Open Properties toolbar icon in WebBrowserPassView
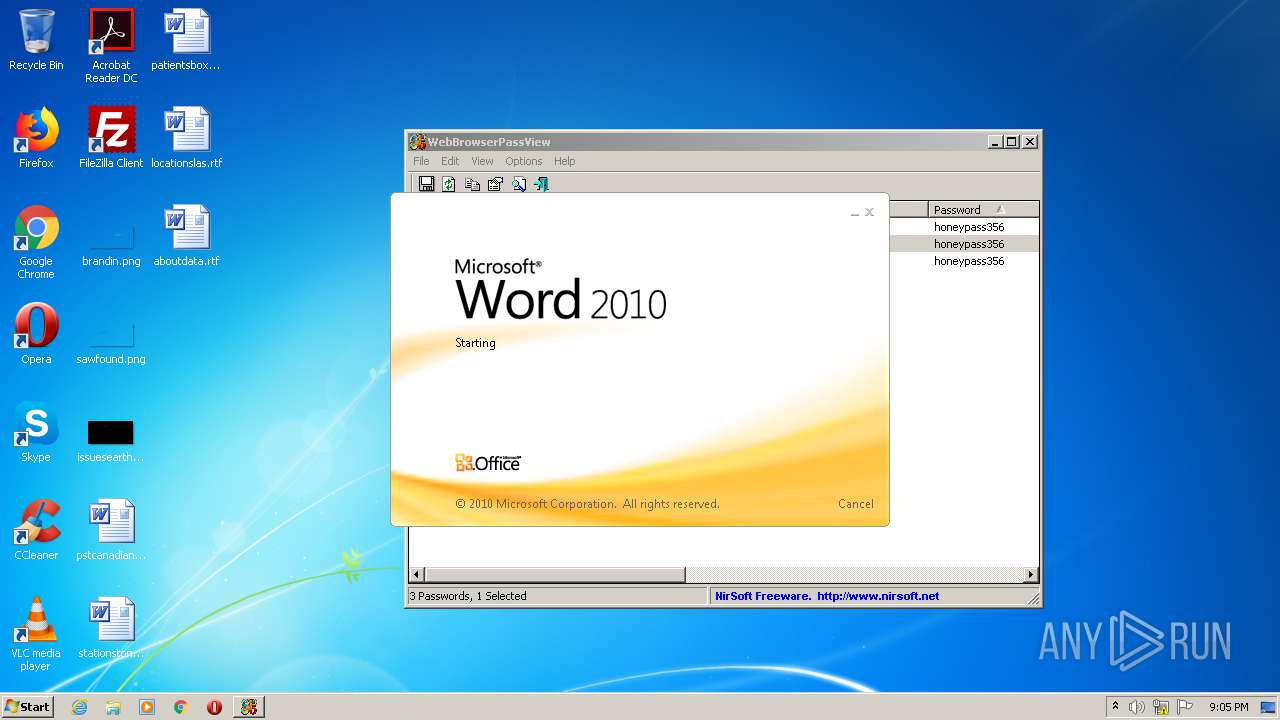 click(495, 184)
